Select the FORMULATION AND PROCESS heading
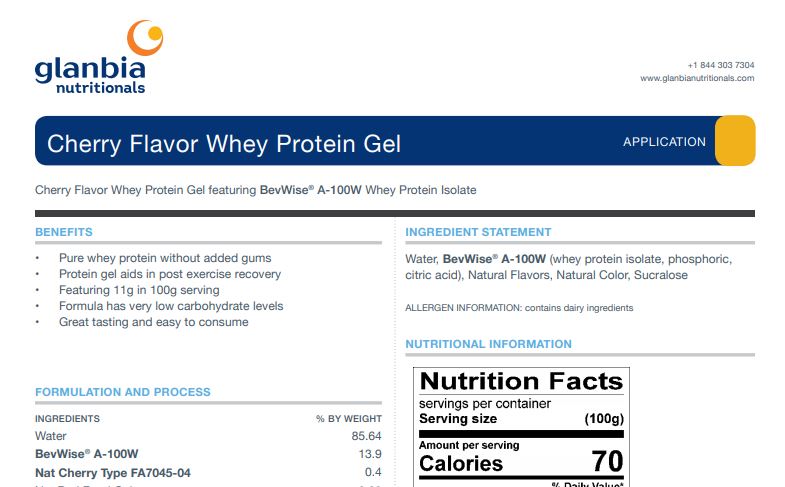This screenshot has width=785, height=487. tap(123, 392)
